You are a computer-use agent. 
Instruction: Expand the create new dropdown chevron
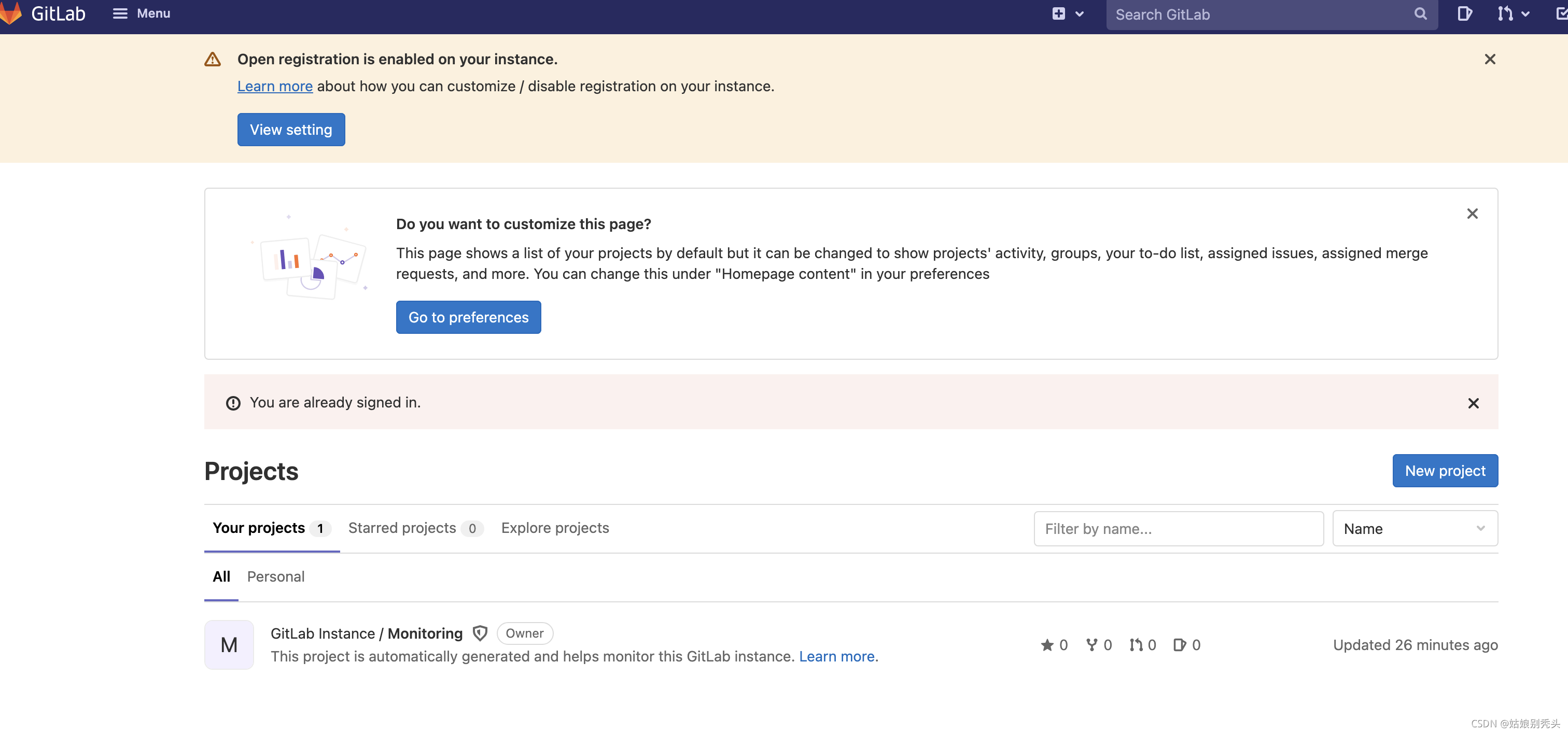pos(1079,14)
